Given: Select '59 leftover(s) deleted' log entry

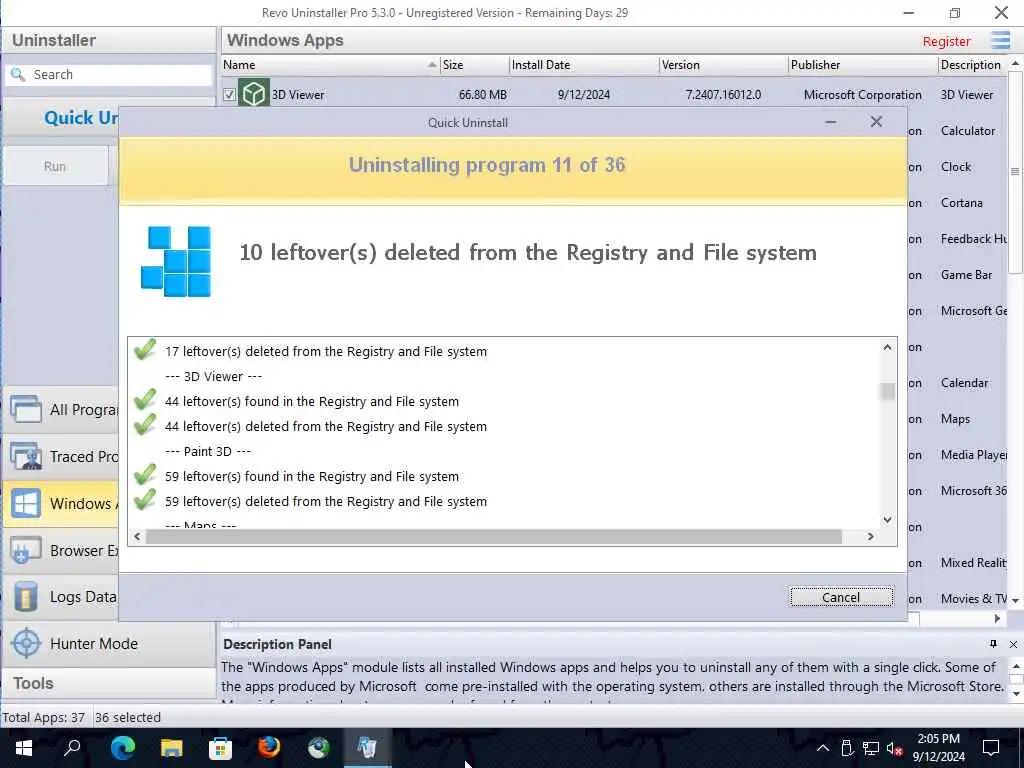Looking at the screenshot, I should [x=326, y=502].
